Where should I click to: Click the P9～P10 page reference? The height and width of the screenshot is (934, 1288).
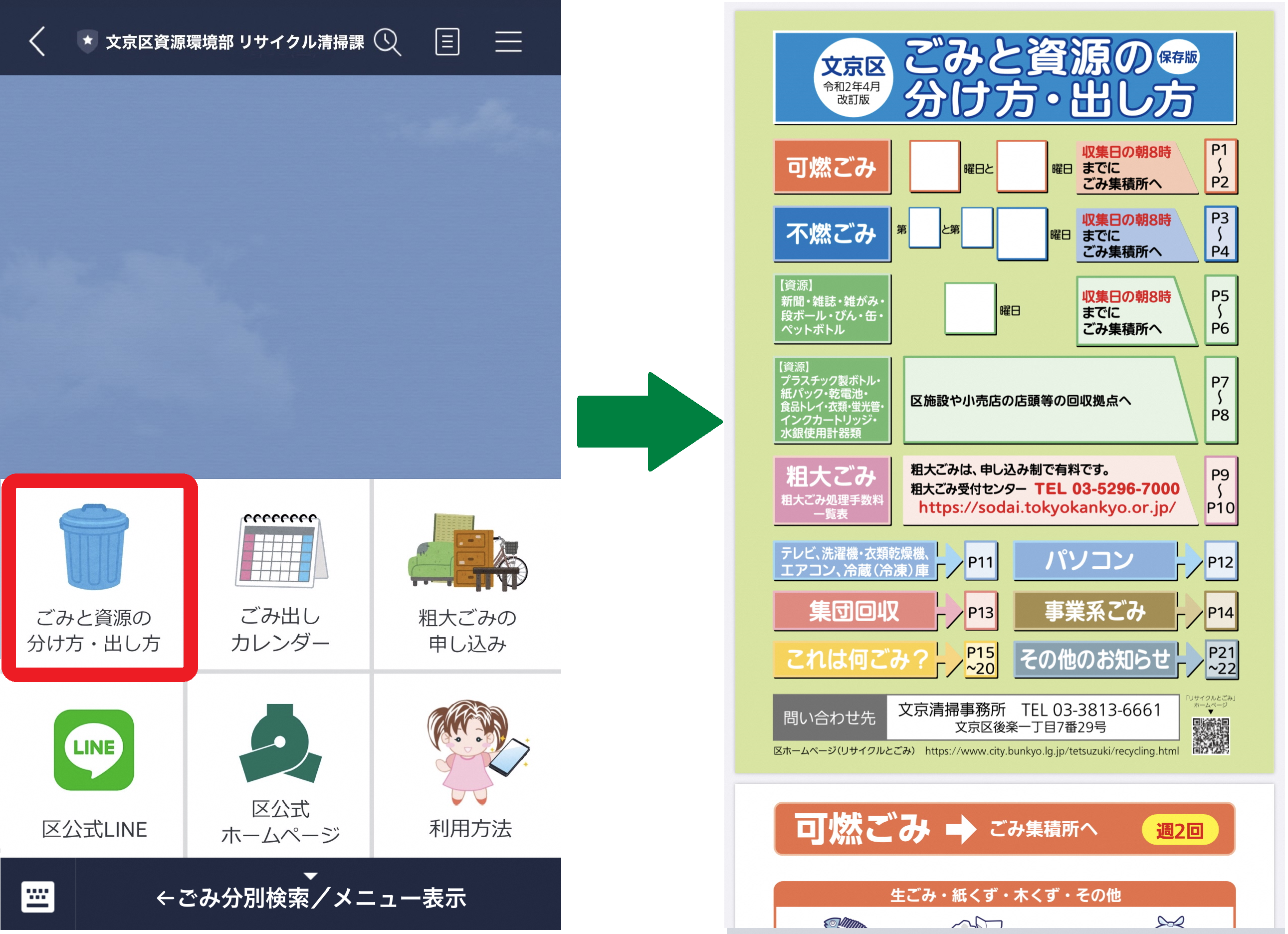pyautogui.click(x=1221, y=491)
